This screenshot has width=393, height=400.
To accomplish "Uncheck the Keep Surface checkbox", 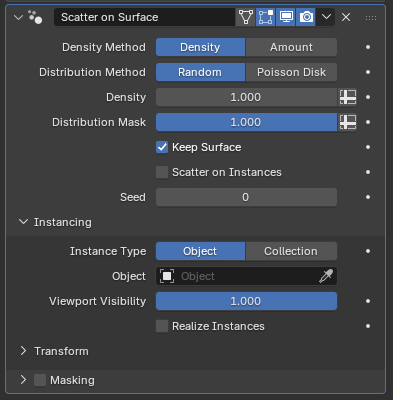I will 162,147.
